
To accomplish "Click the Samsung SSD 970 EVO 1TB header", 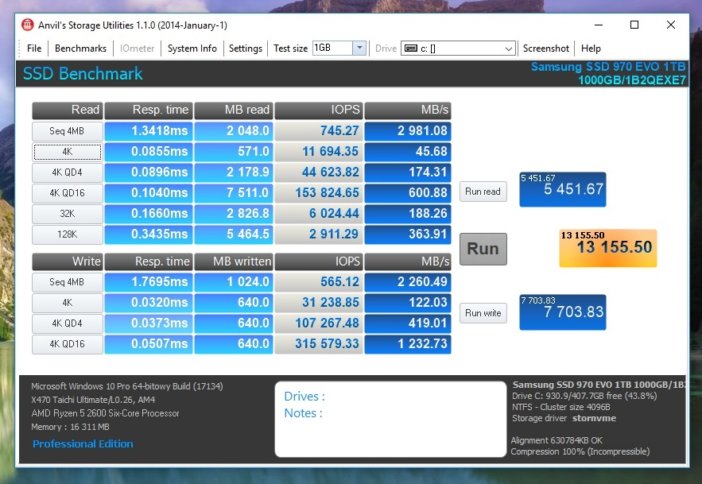I will pos(608,67).
